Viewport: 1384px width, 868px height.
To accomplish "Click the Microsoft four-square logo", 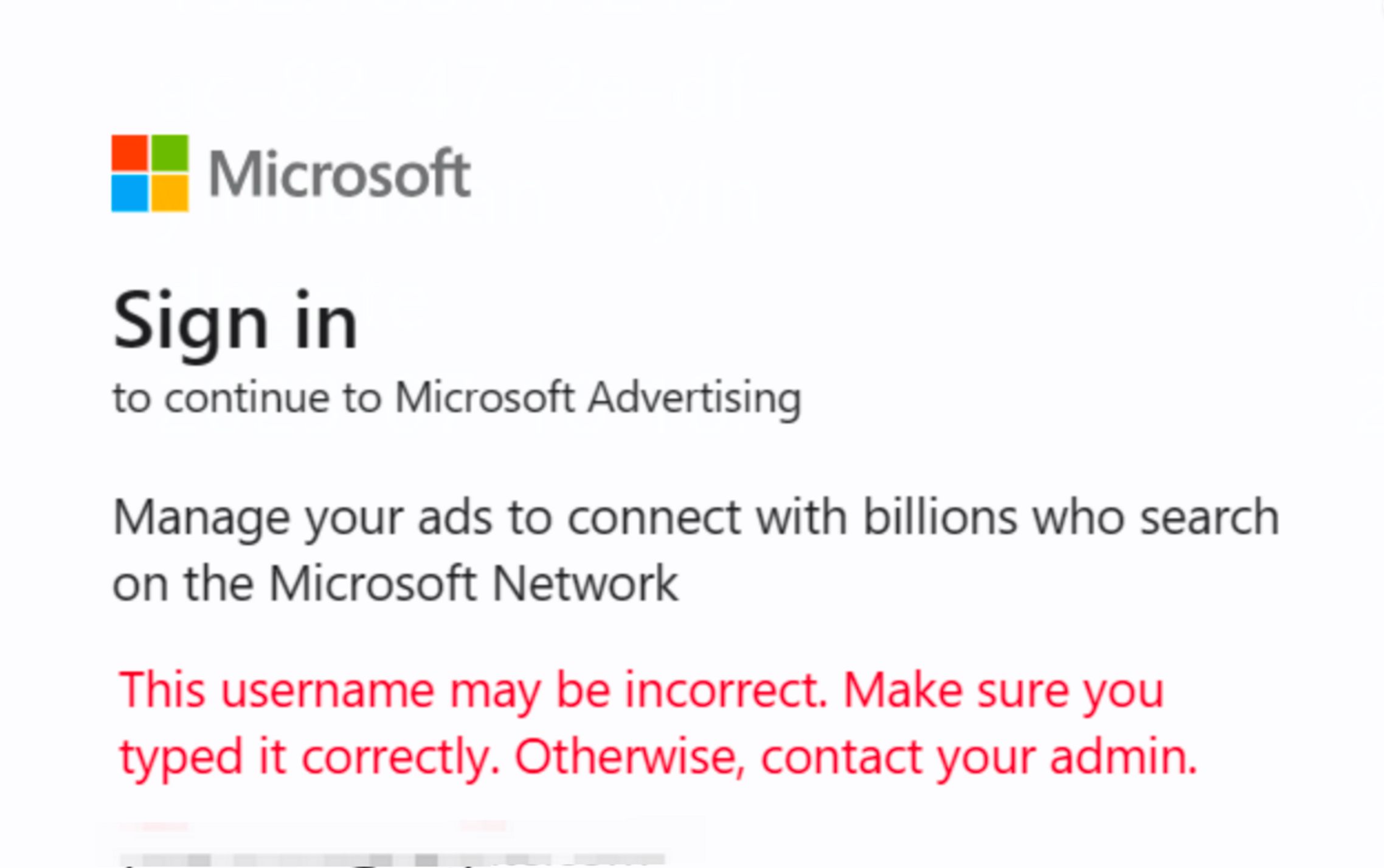I will click(150, 173).
